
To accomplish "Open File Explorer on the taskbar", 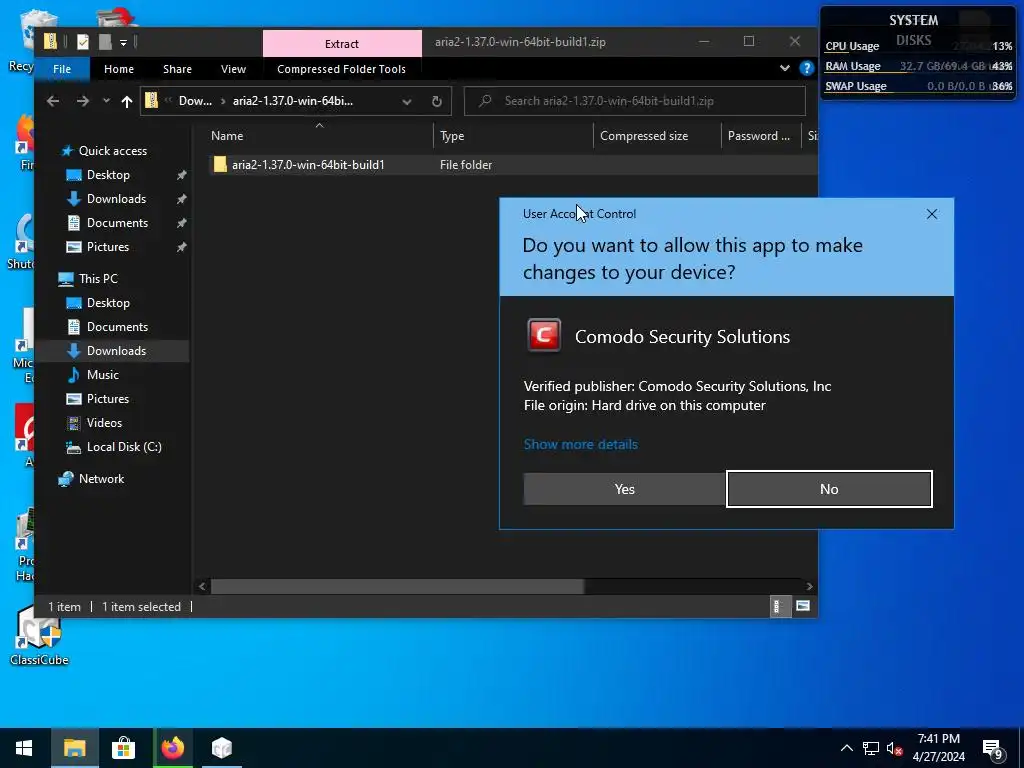I will [x=74, y=748].
